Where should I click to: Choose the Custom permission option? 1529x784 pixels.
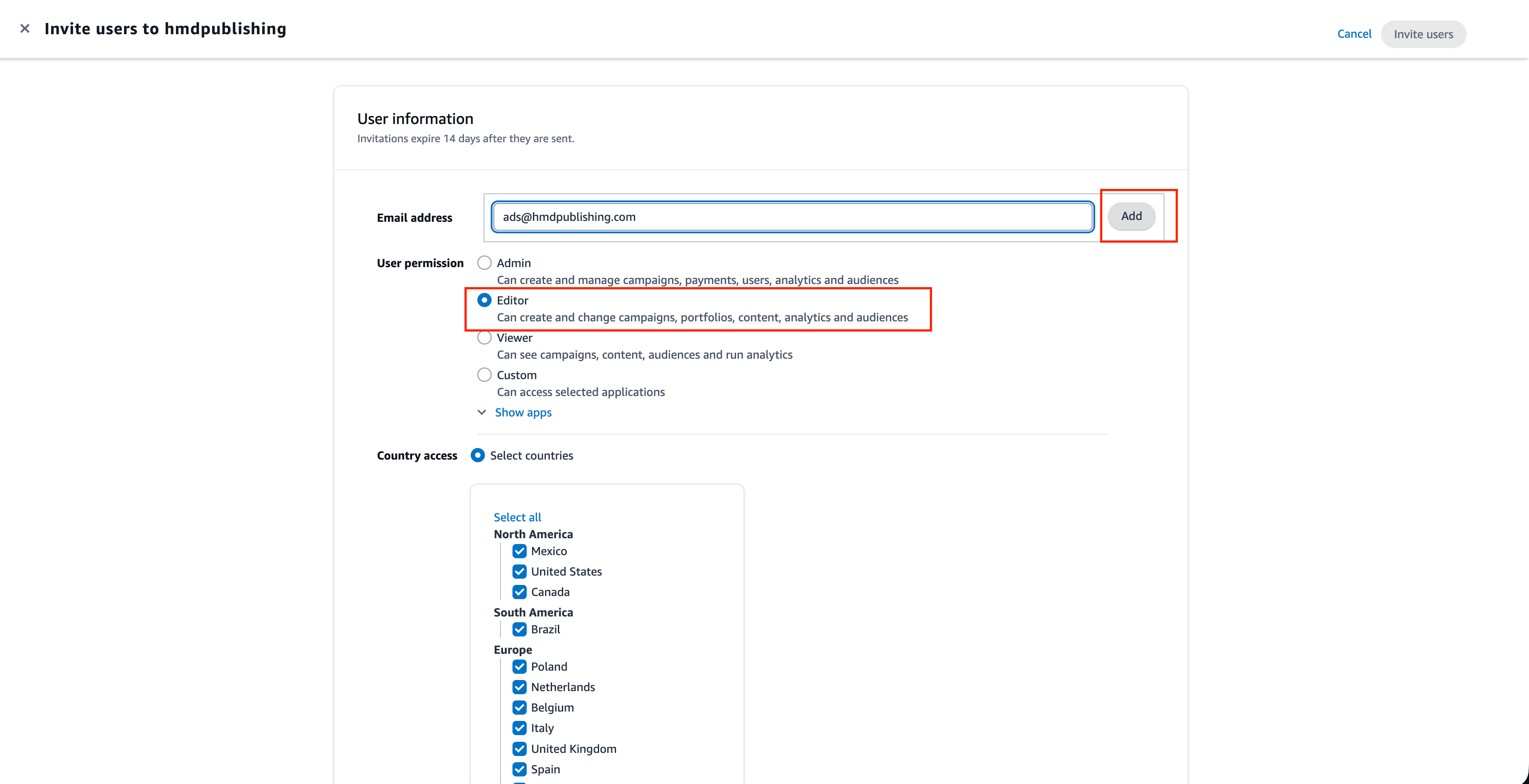coord(484,375)
